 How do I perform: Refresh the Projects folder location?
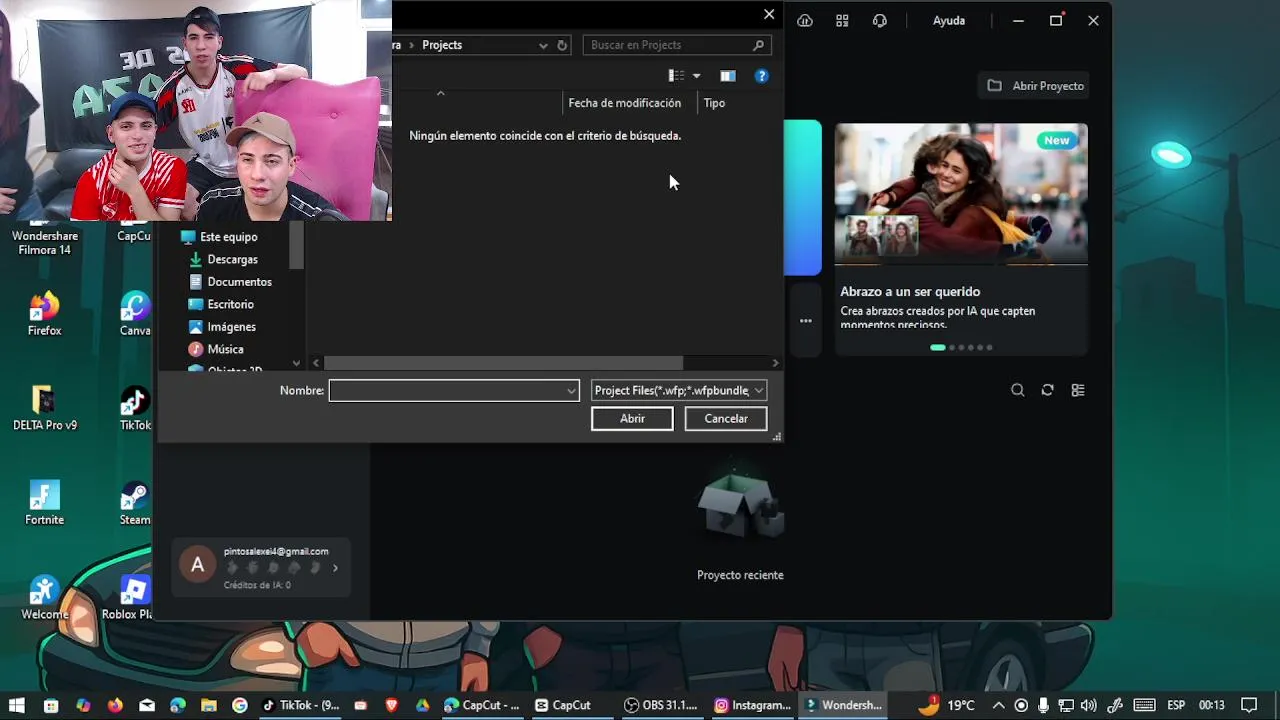(x=562, y=45)
